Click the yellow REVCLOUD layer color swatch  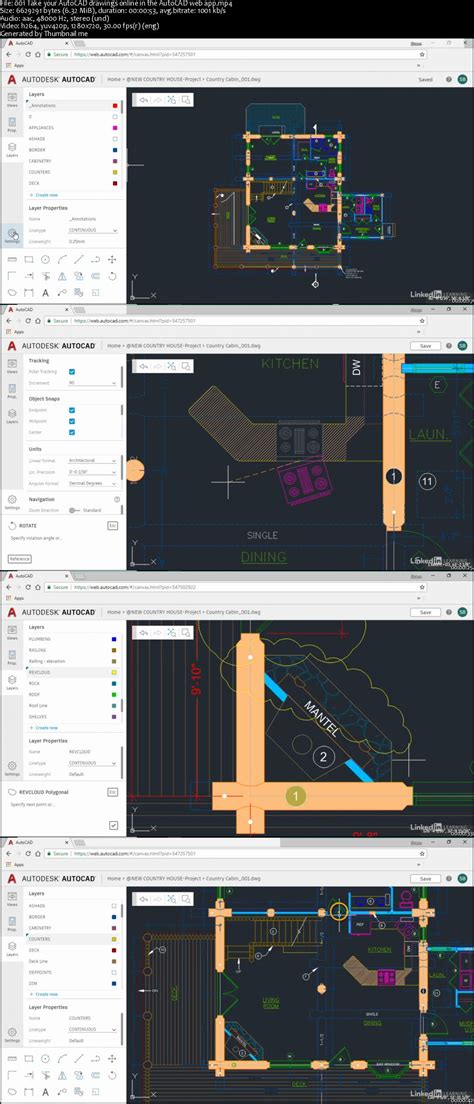tap(114, 672)
